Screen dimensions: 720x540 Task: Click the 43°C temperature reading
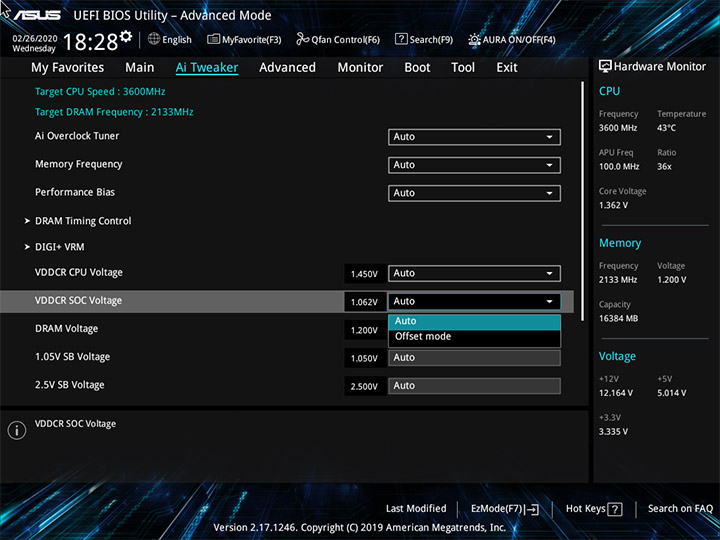pos(666,128)
